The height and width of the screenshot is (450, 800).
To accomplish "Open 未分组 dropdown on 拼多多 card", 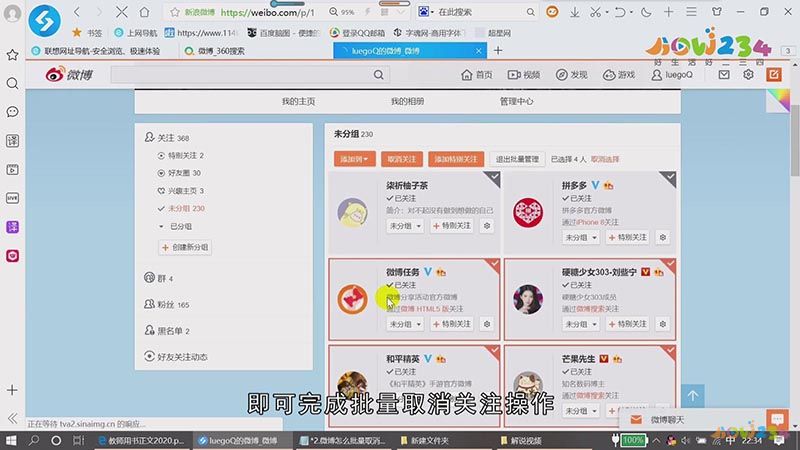I will 580,237.
